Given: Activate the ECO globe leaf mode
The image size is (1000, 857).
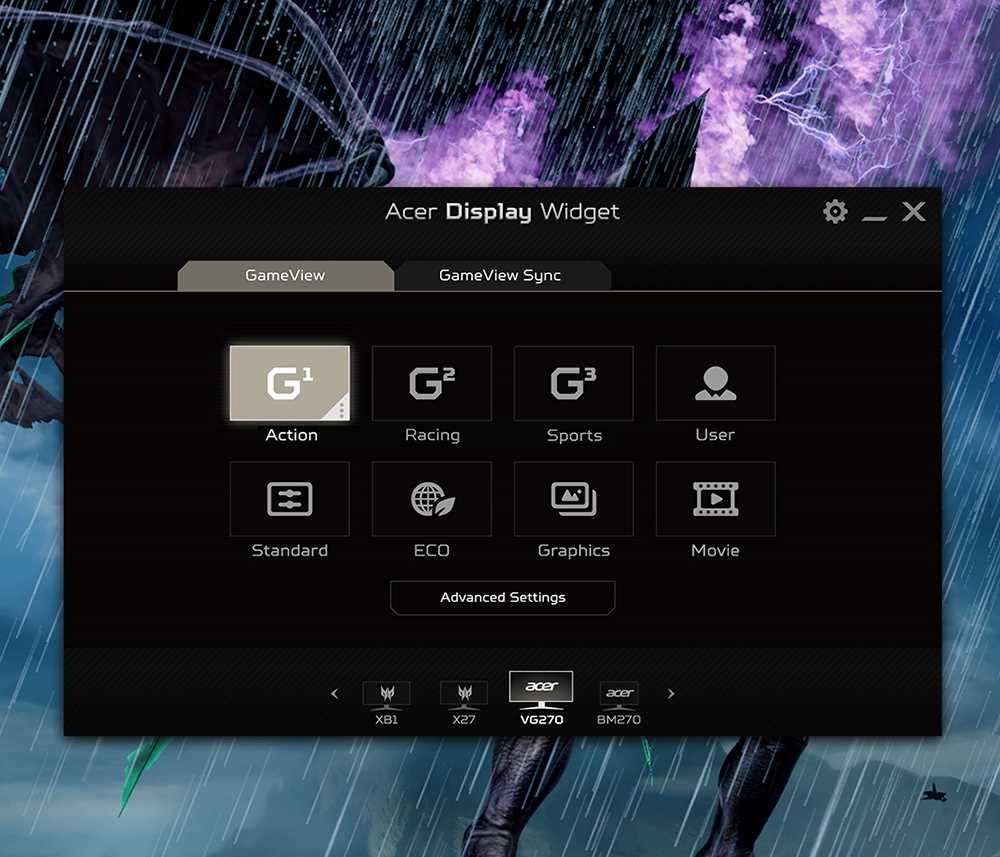Looking at the screenshot, I should click(432, 499).
